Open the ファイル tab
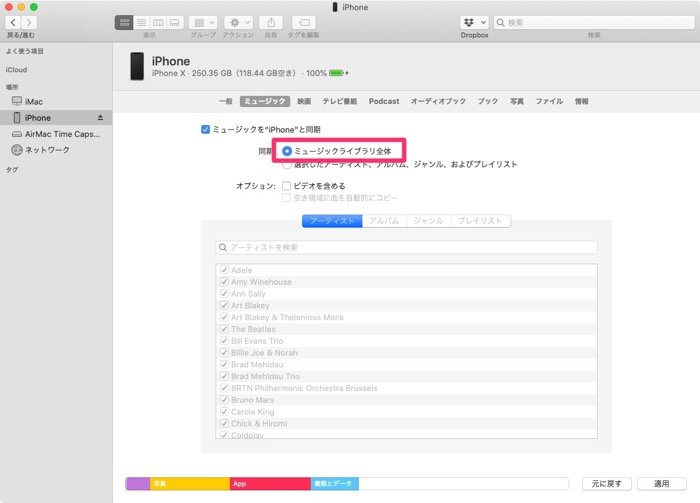Screen dimensions: 700x503 (549, 101)
